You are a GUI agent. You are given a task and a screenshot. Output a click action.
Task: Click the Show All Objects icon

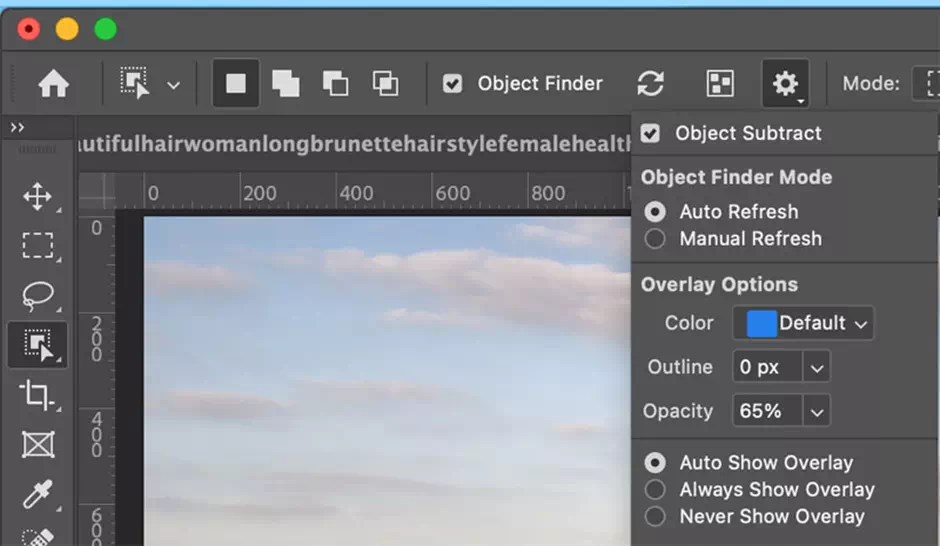(720, 83)
